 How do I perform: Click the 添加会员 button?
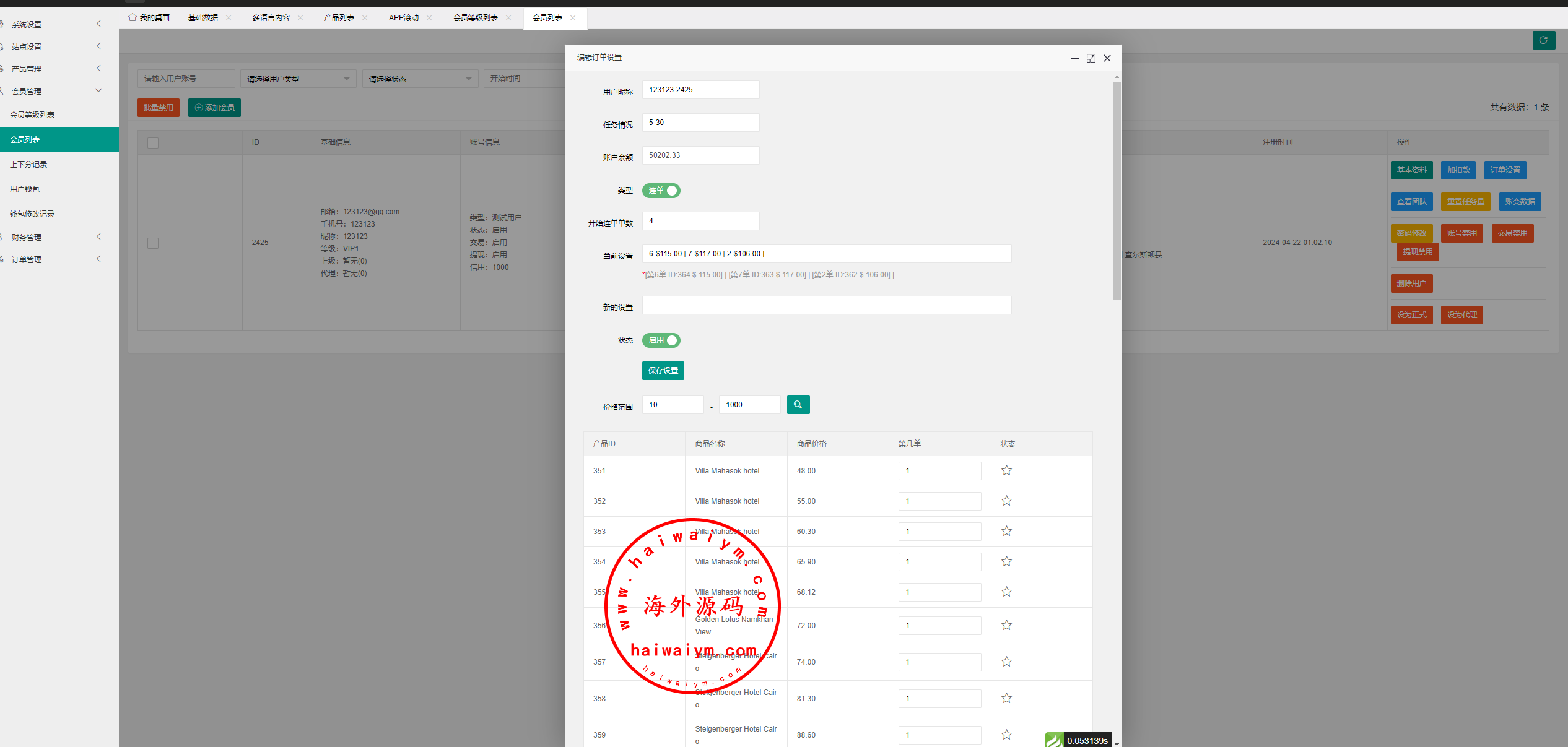[214, 108]
